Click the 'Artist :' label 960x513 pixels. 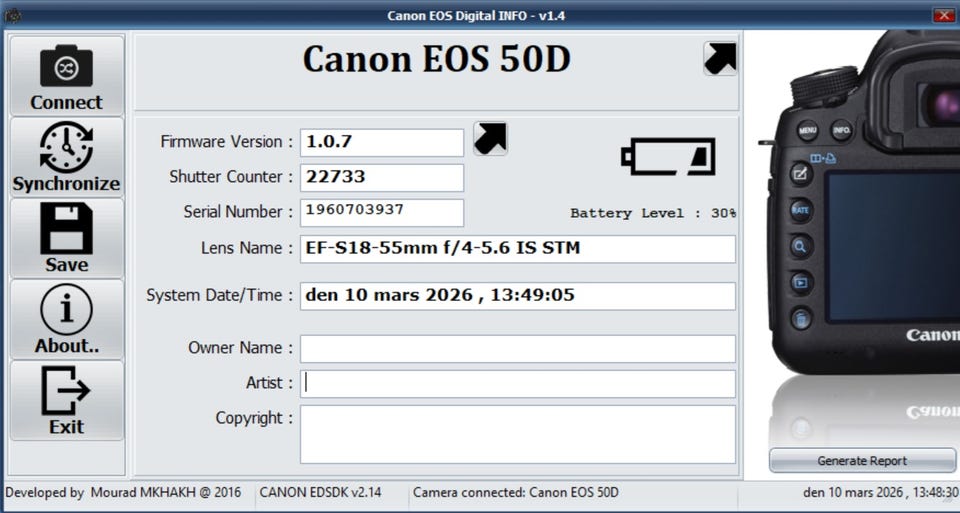point(269,383)
